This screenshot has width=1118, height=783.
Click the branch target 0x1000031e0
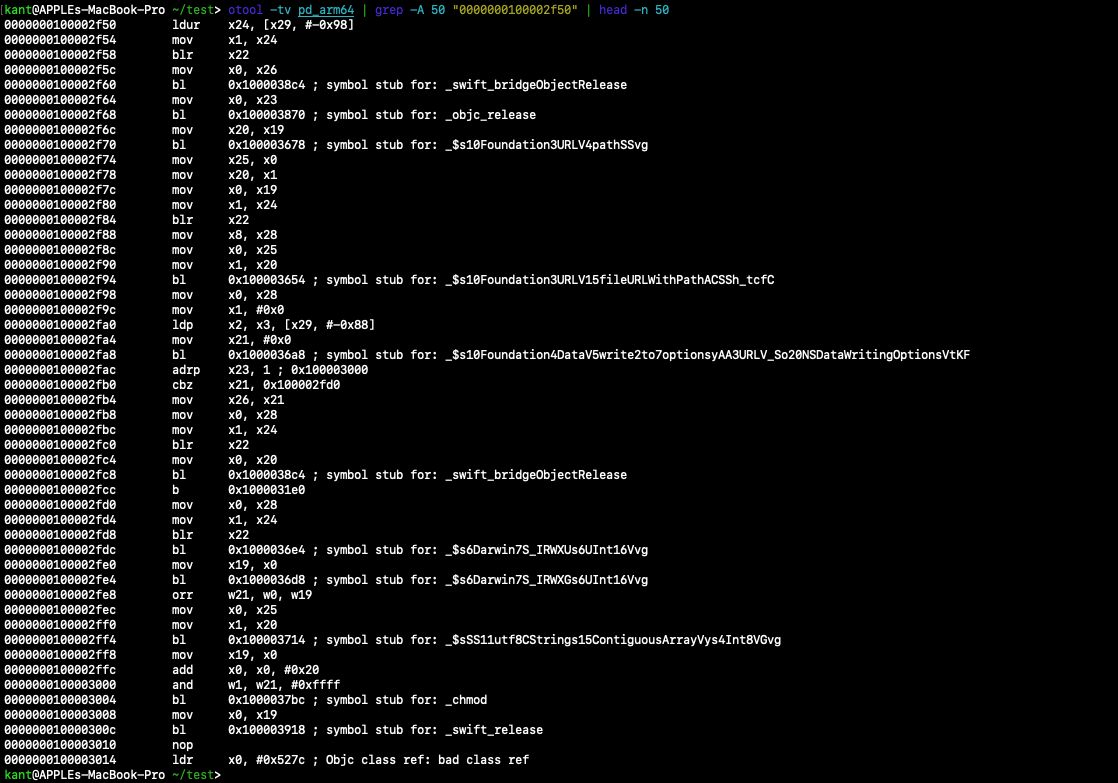click(x=267, y=490)
